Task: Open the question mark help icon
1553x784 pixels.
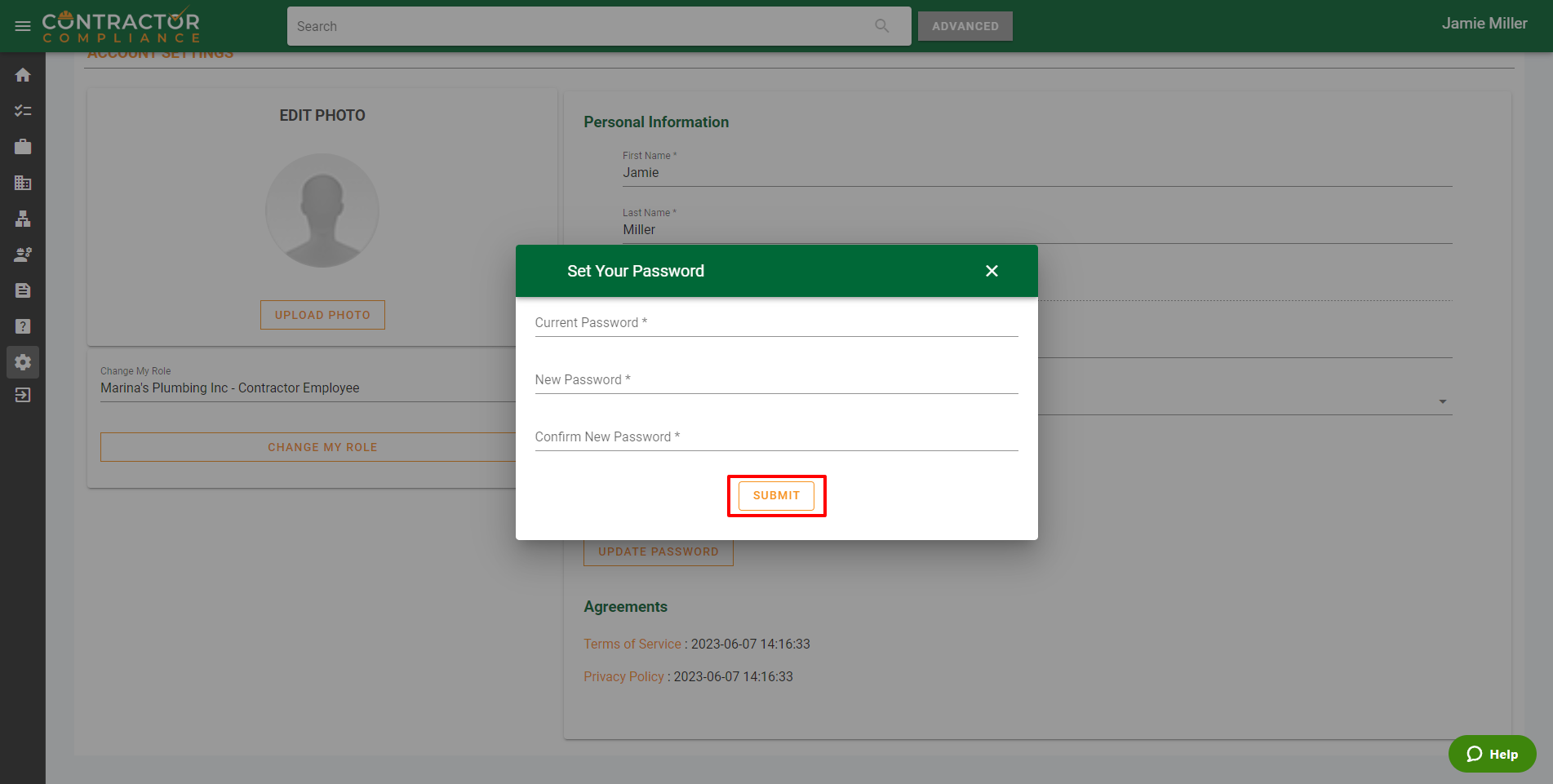Action: point(23,326)
